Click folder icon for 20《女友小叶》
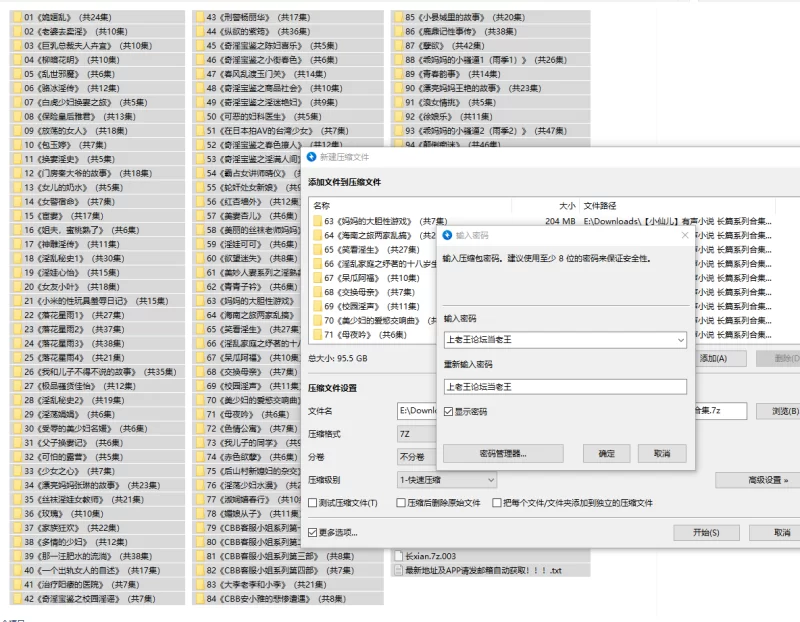Image resolution: width=800 pixels, height=622 pixels. tap(17, 287)
